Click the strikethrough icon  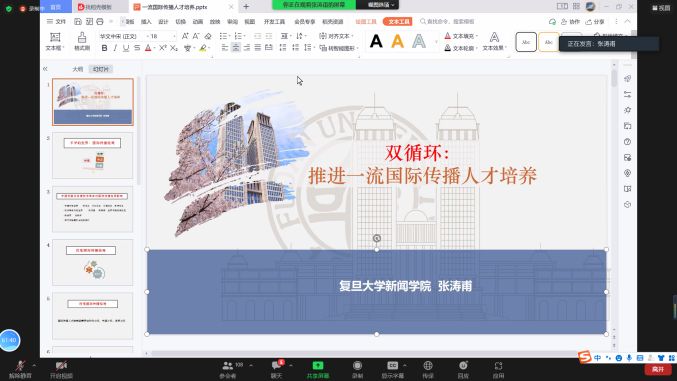(x=137, y=48)
